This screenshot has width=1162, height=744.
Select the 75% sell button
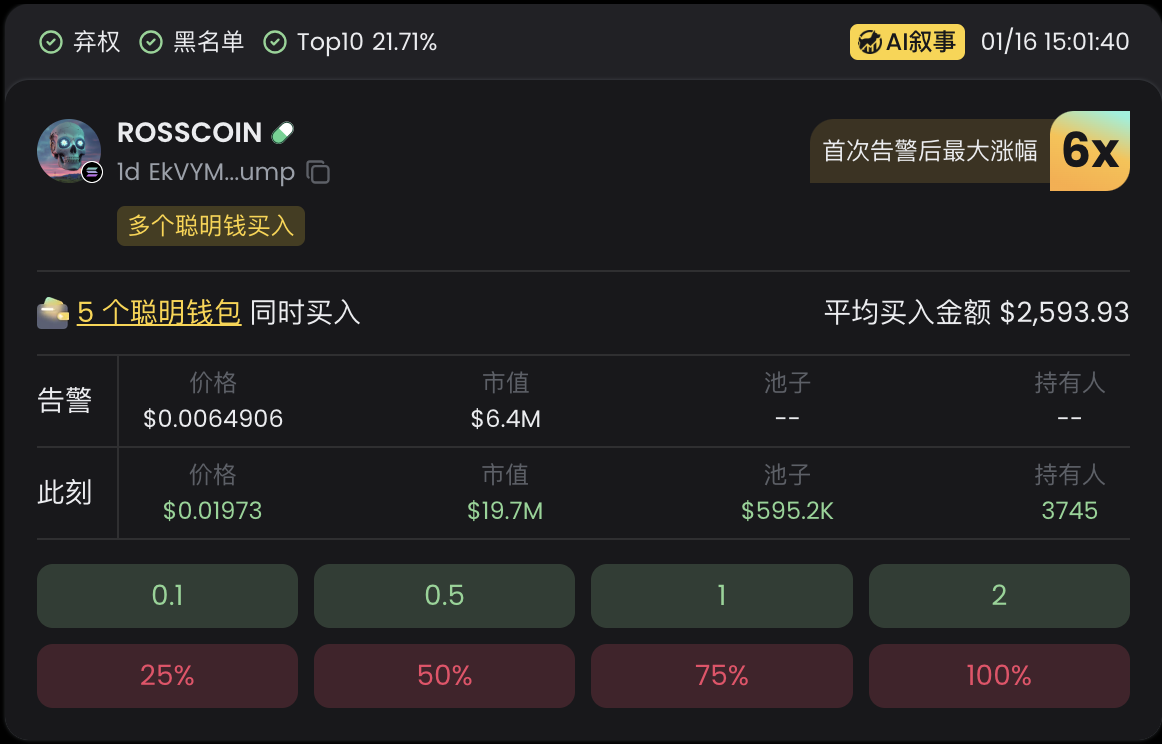[x=721, y=676]
